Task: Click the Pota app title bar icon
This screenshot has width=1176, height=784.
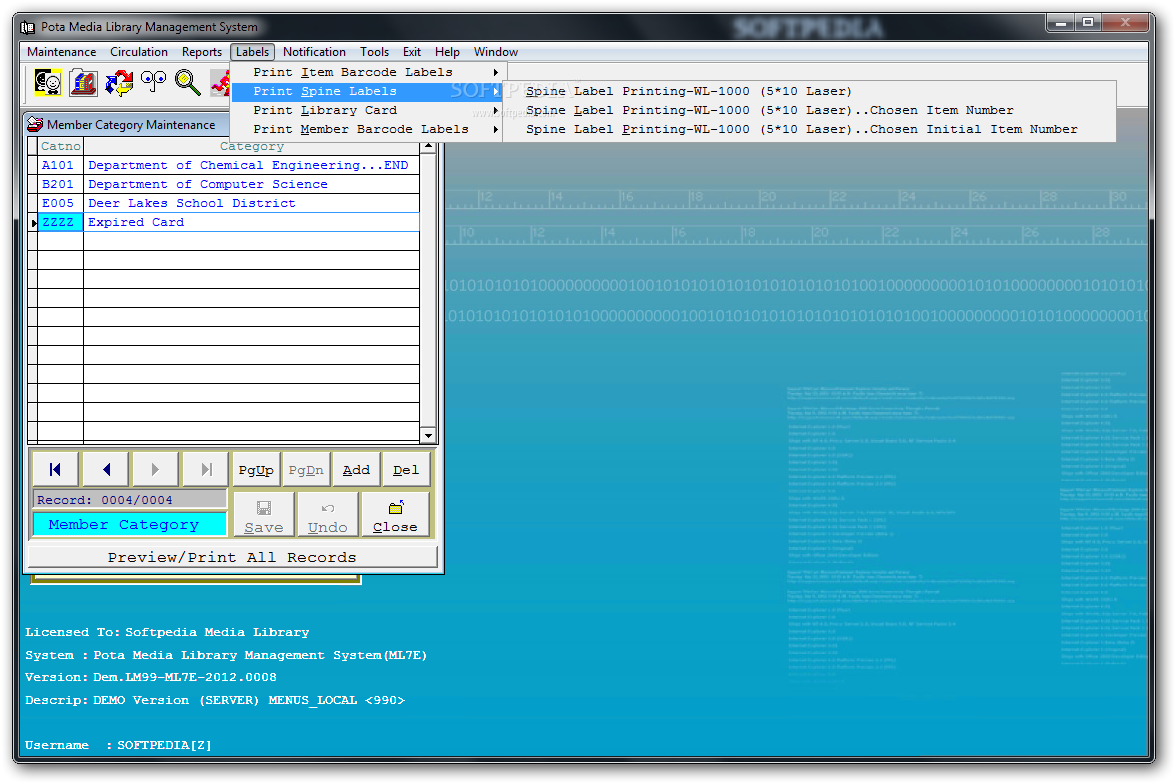Action: [28, 28]
